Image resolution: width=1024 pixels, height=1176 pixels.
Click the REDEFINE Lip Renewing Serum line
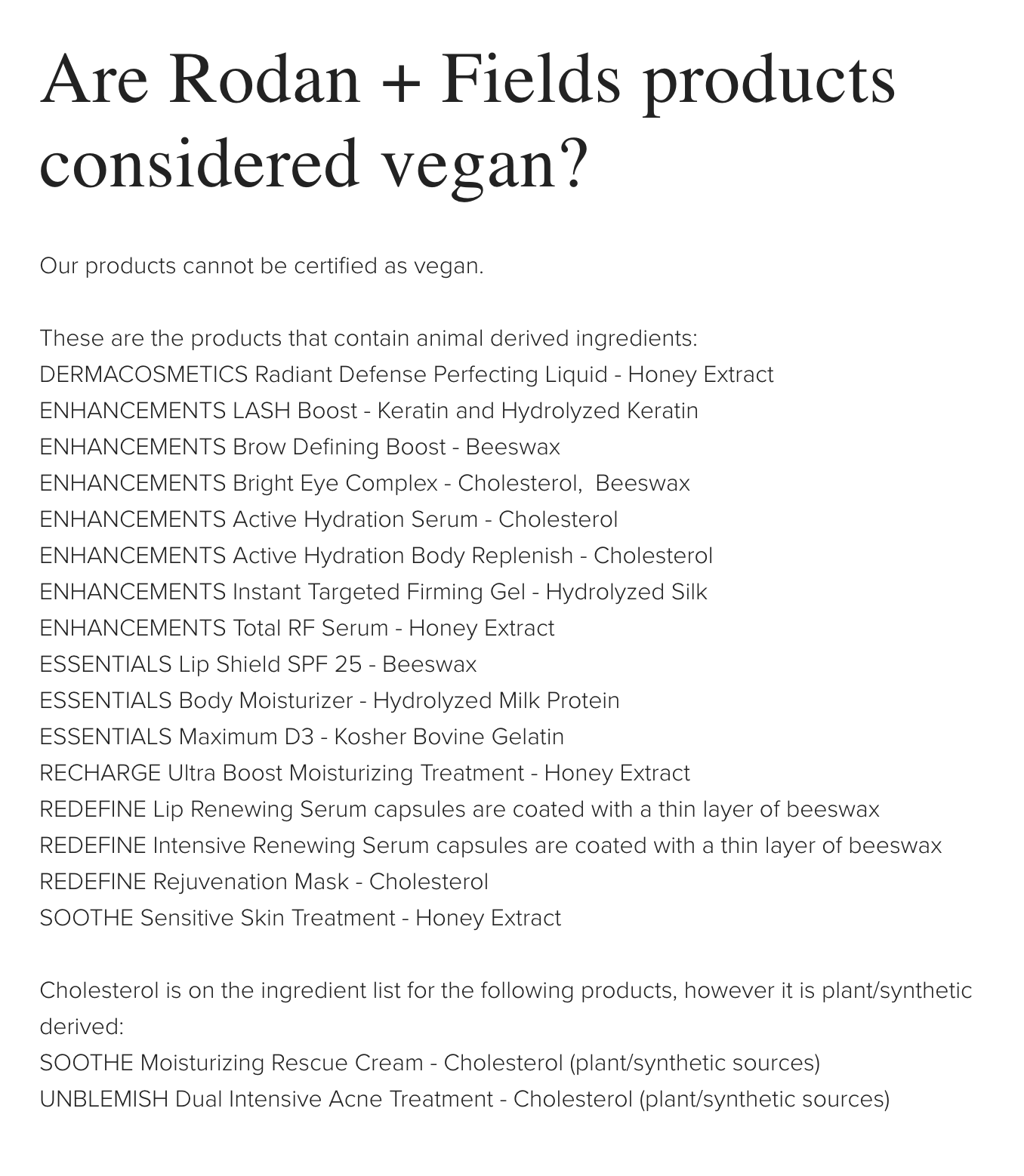(459, 810)
